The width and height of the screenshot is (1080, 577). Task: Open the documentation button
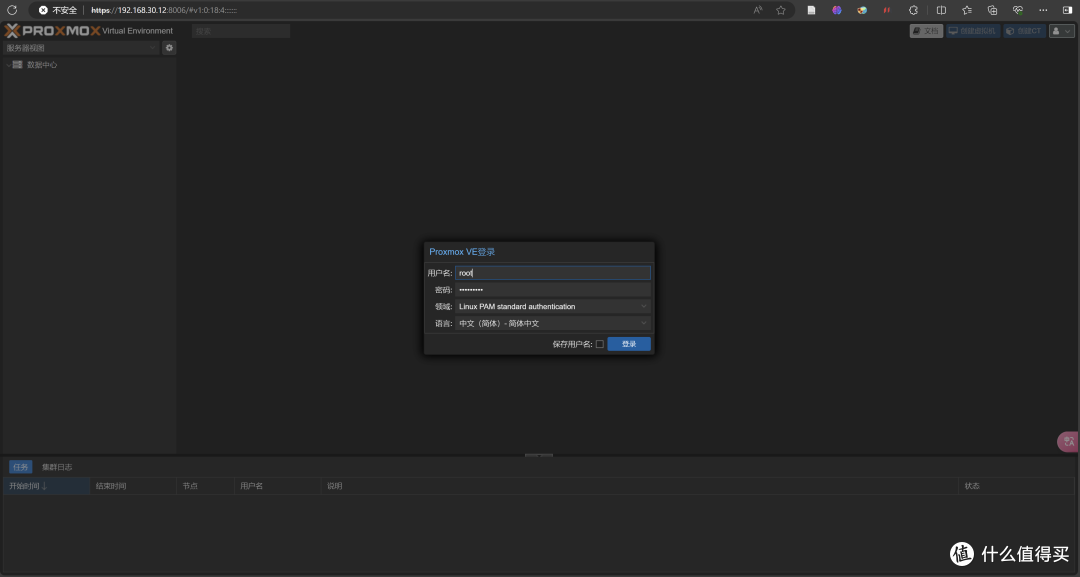click(x=926, y=31)
